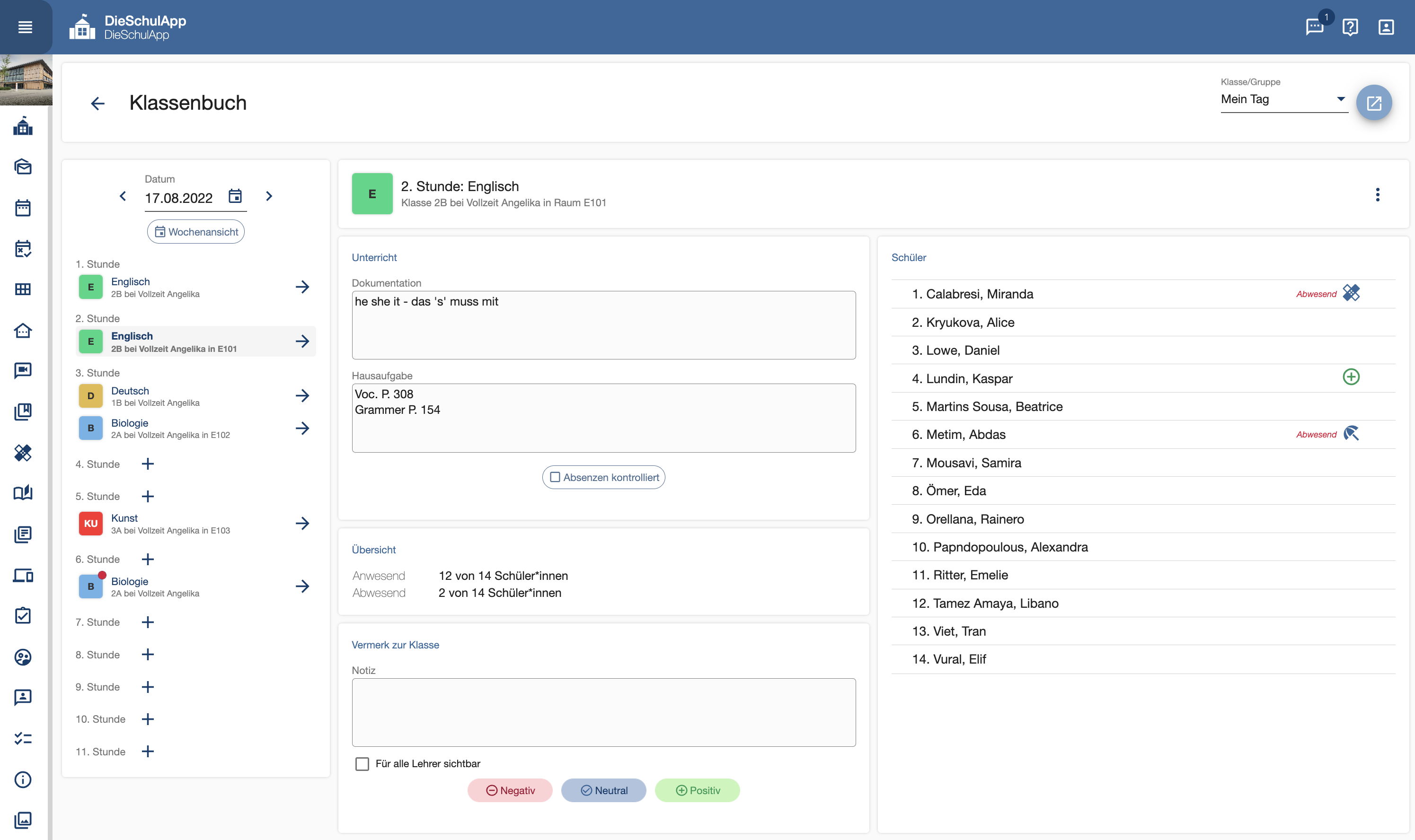The height and width of the screenshot is (840, 1415).
Task: Open the stacked documents sidebar icon
Action: (23, 534)
